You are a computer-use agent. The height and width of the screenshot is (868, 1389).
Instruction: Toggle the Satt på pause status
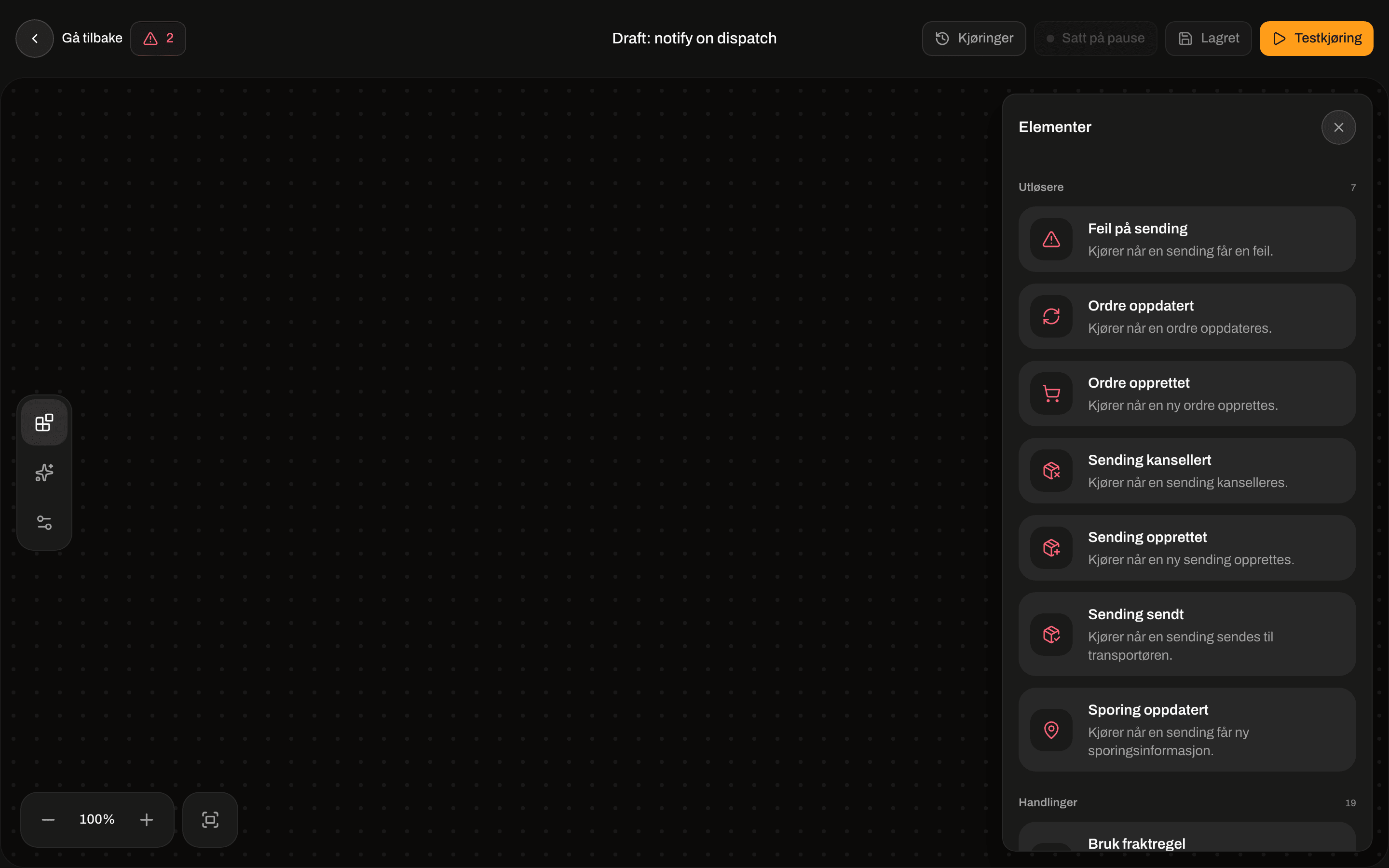click(1095, 39)
